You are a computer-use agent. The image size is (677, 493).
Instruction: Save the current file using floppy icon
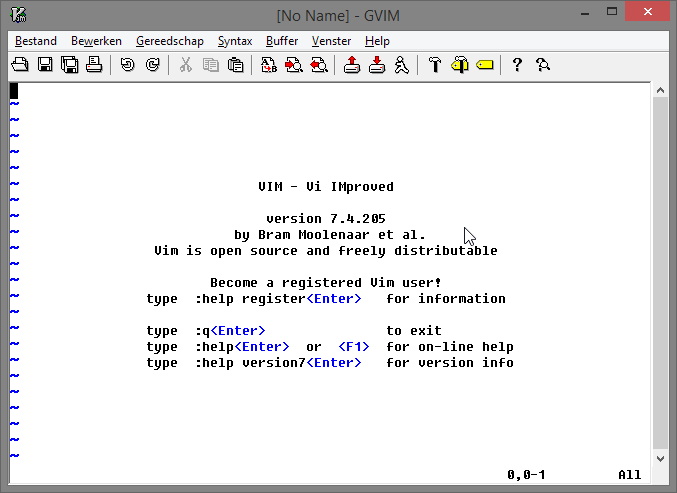click(45, 65)
